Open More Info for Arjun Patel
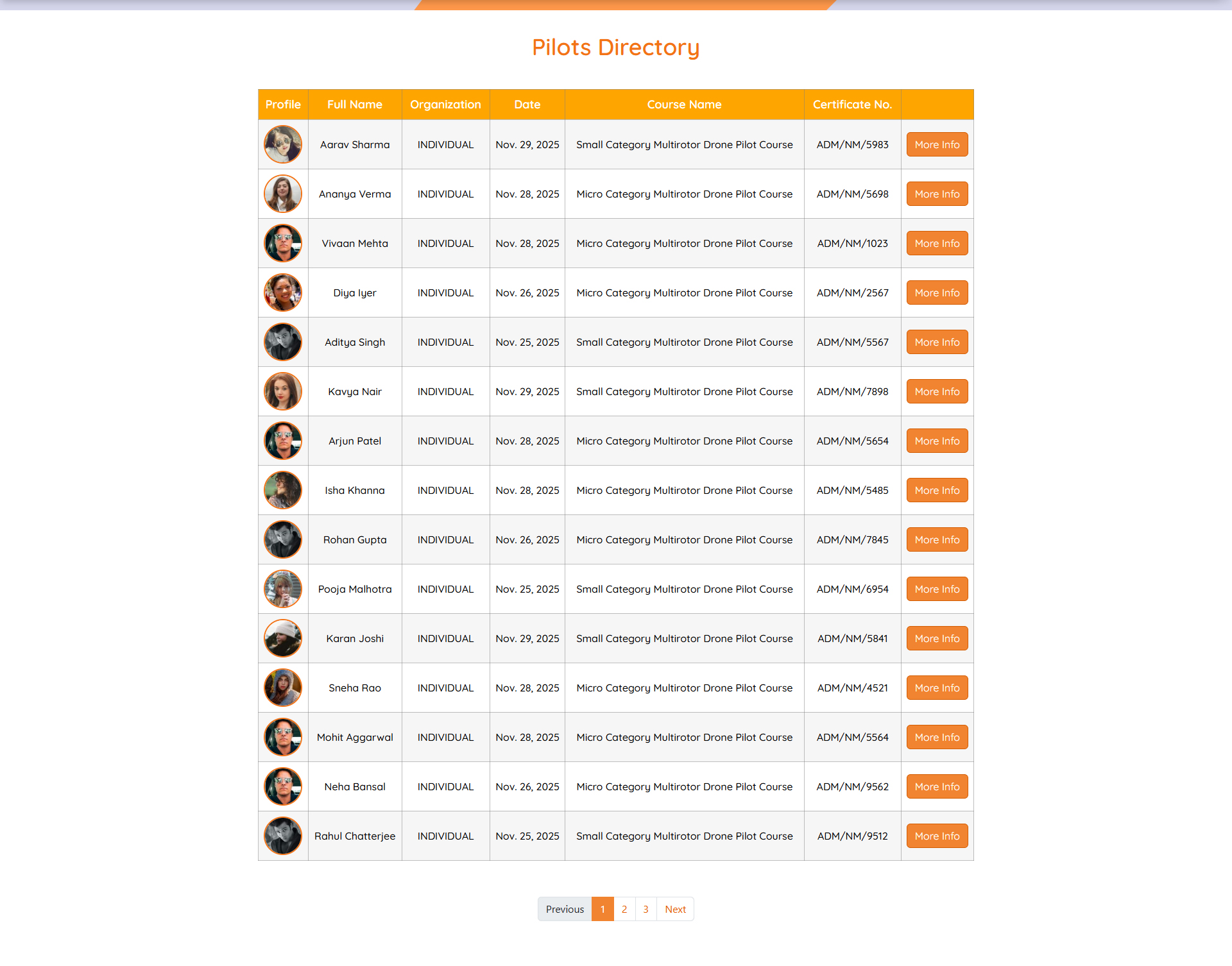 pos(937,441)
